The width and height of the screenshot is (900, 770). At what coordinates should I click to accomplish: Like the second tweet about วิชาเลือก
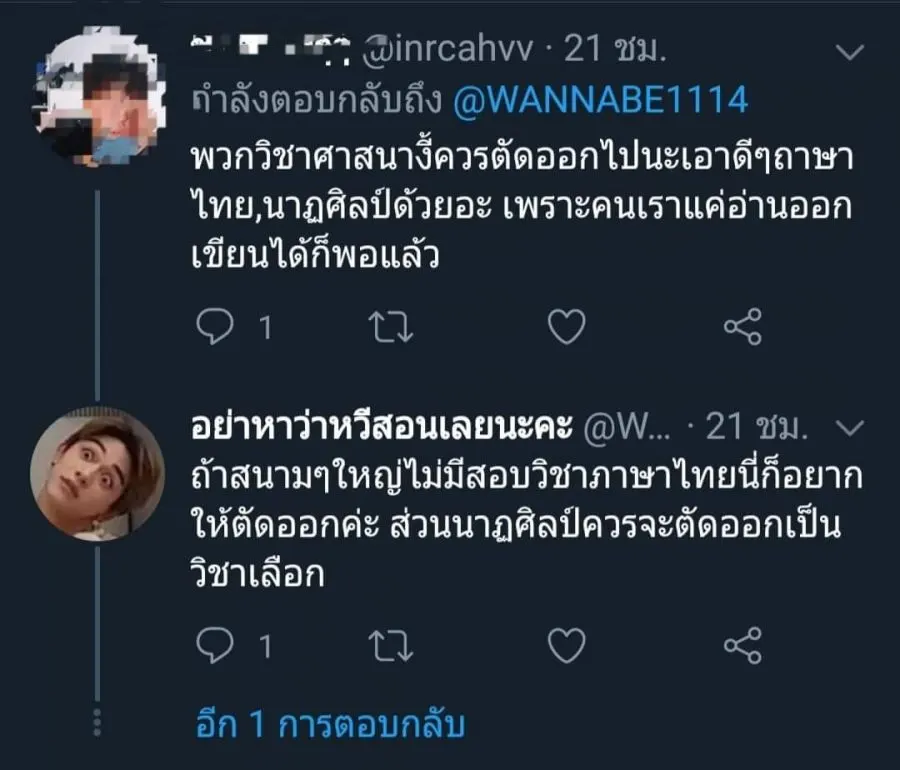point(568,647)
